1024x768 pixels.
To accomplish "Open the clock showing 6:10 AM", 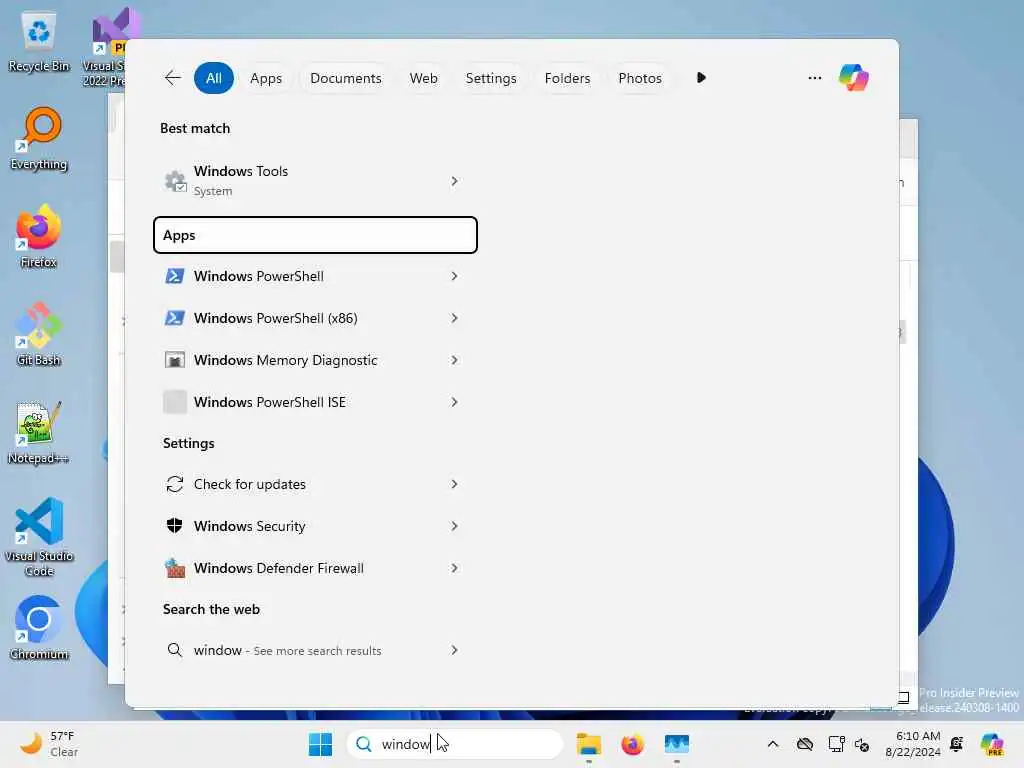I will (912, 744).
